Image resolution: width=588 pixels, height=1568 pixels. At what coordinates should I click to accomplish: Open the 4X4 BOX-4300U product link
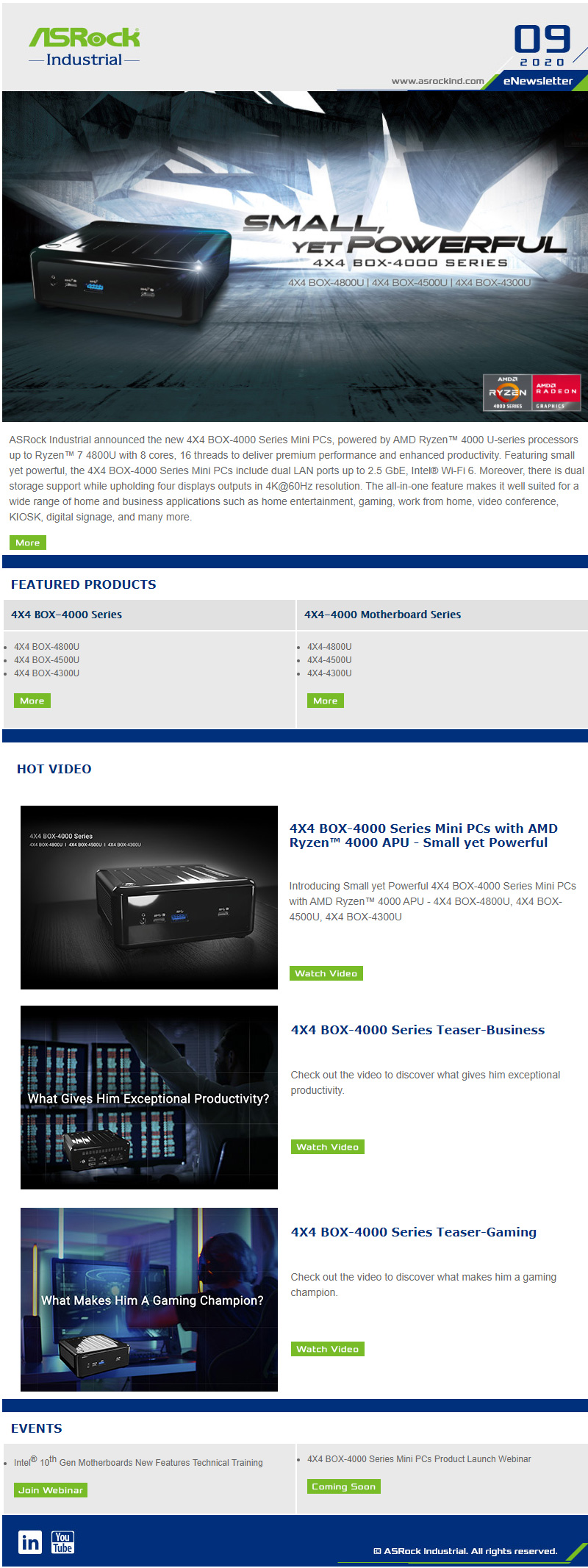(46, 673)
